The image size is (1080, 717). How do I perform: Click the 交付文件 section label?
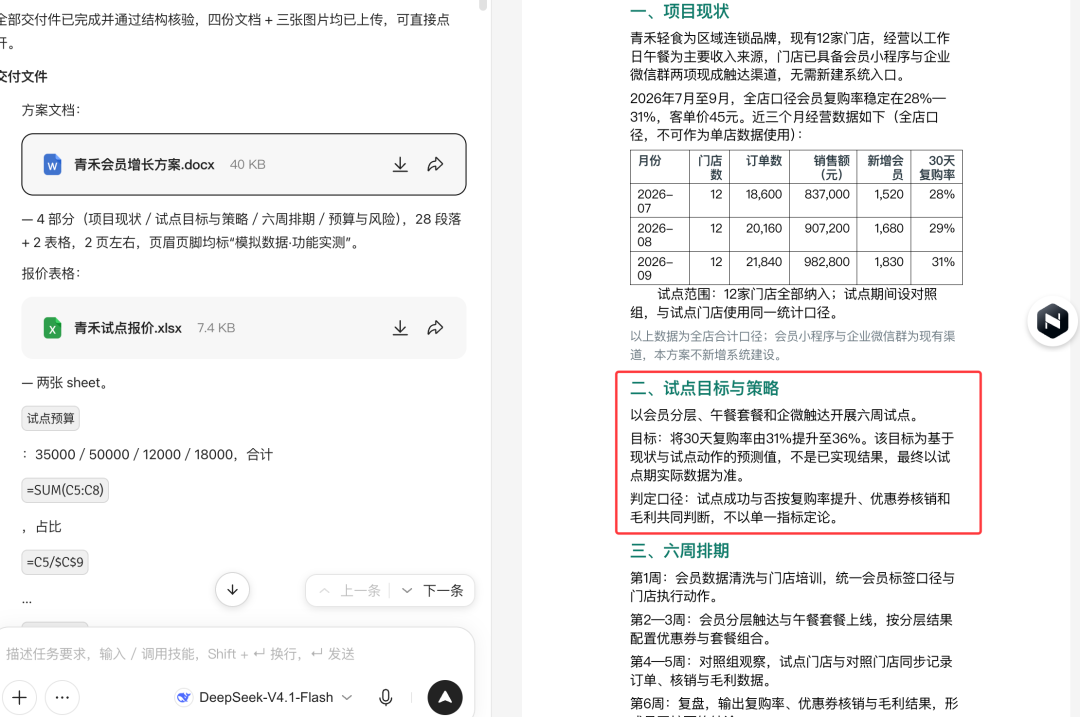[23, 76]
